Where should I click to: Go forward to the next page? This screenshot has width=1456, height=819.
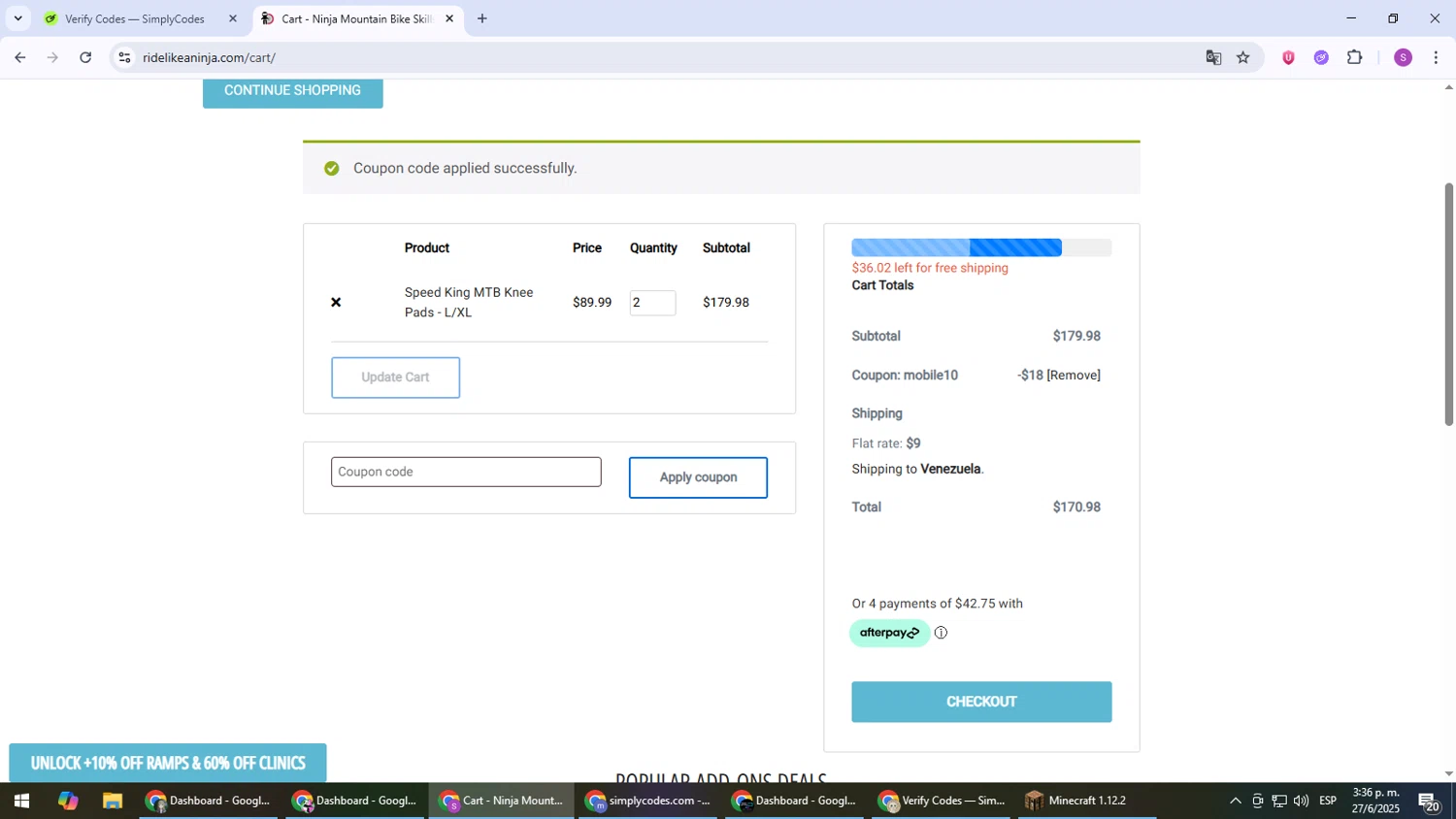52,57
